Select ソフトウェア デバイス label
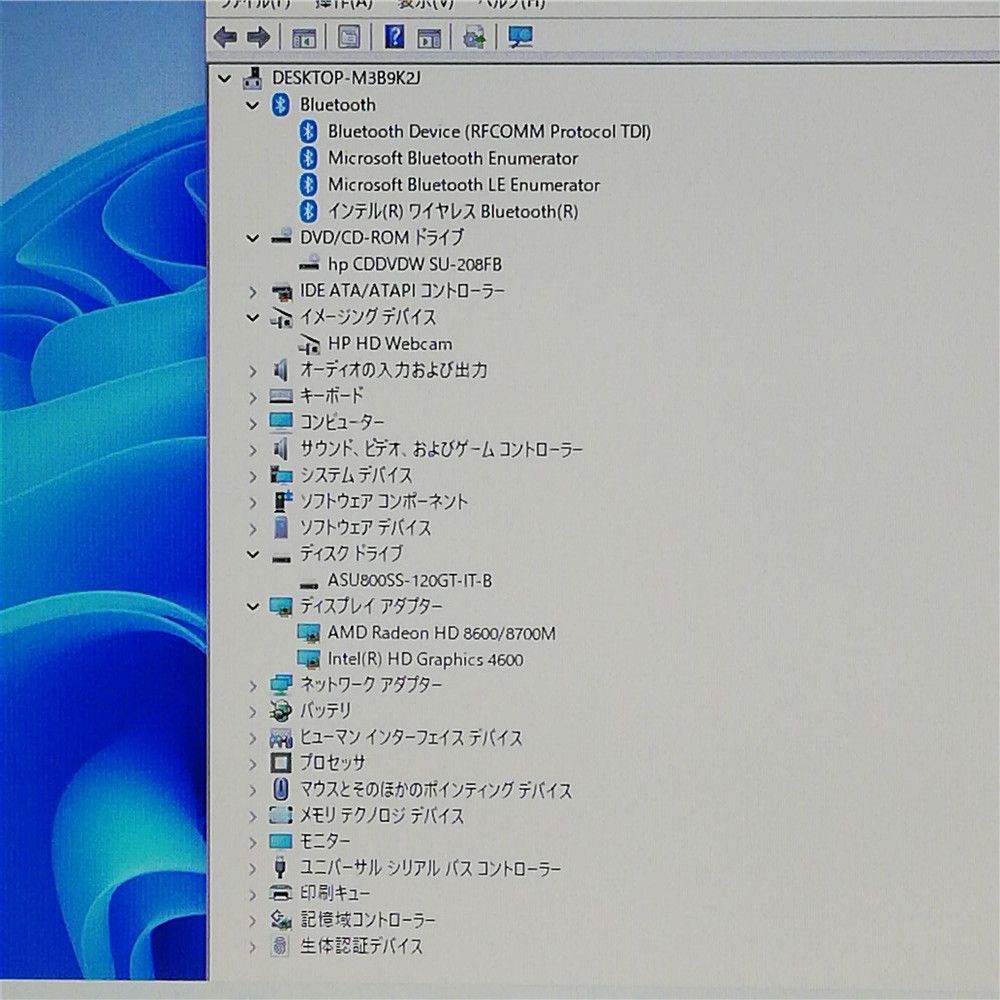Viewport: 1000px width, 1000px height. 365,527
